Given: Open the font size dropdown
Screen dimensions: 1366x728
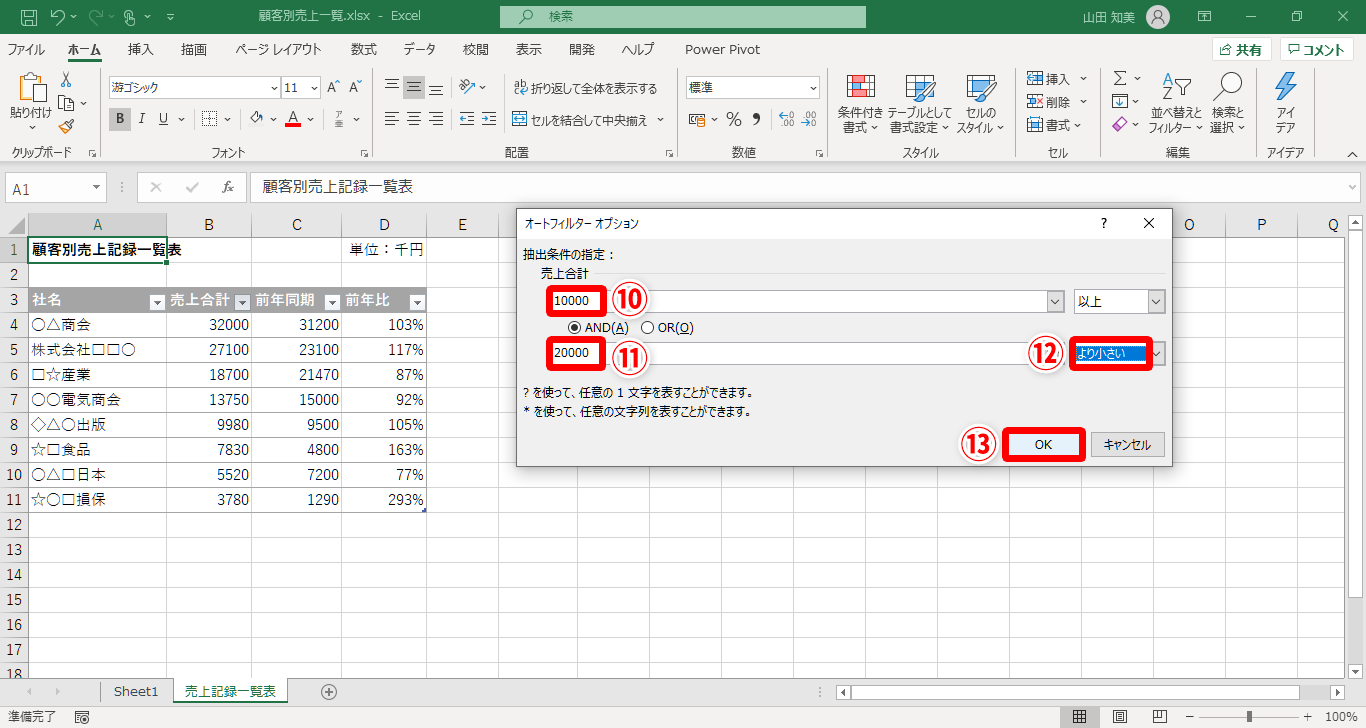Looking at the screenshot, I should pyautogui.click(x=314, y=88).
